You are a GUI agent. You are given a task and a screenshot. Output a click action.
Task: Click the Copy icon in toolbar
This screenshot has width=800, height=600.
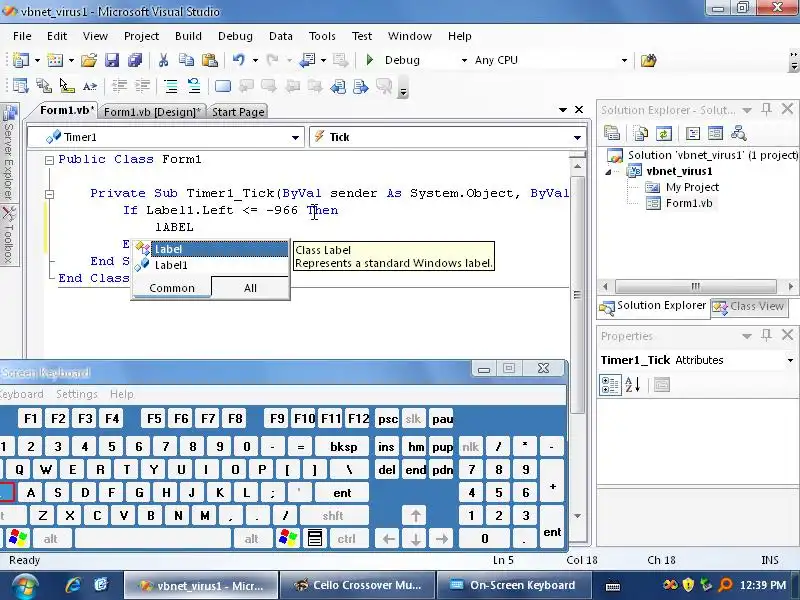point(186,60)
